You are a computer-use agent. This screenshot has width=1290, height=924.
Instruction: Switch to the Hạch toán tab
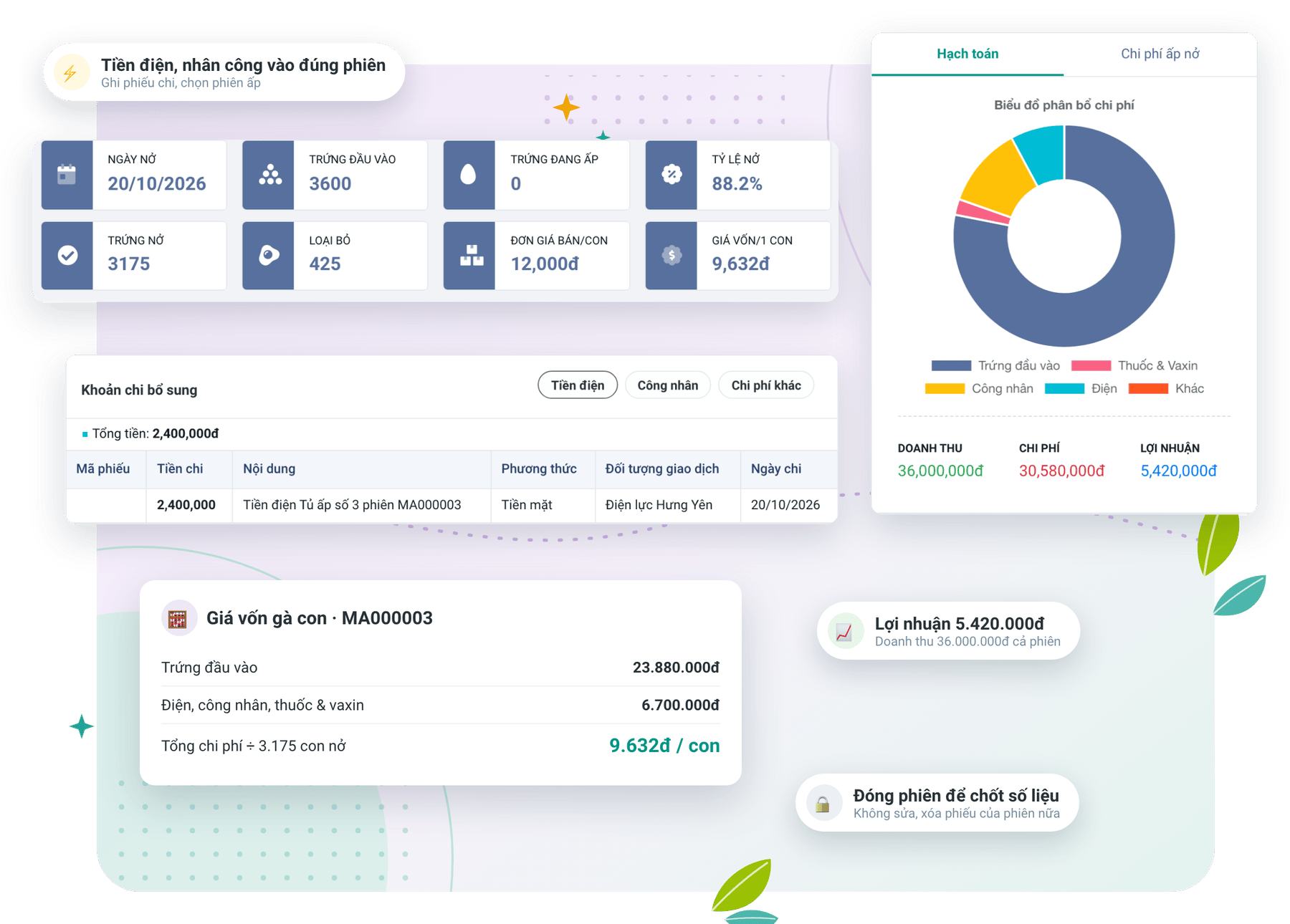[967, 54]
